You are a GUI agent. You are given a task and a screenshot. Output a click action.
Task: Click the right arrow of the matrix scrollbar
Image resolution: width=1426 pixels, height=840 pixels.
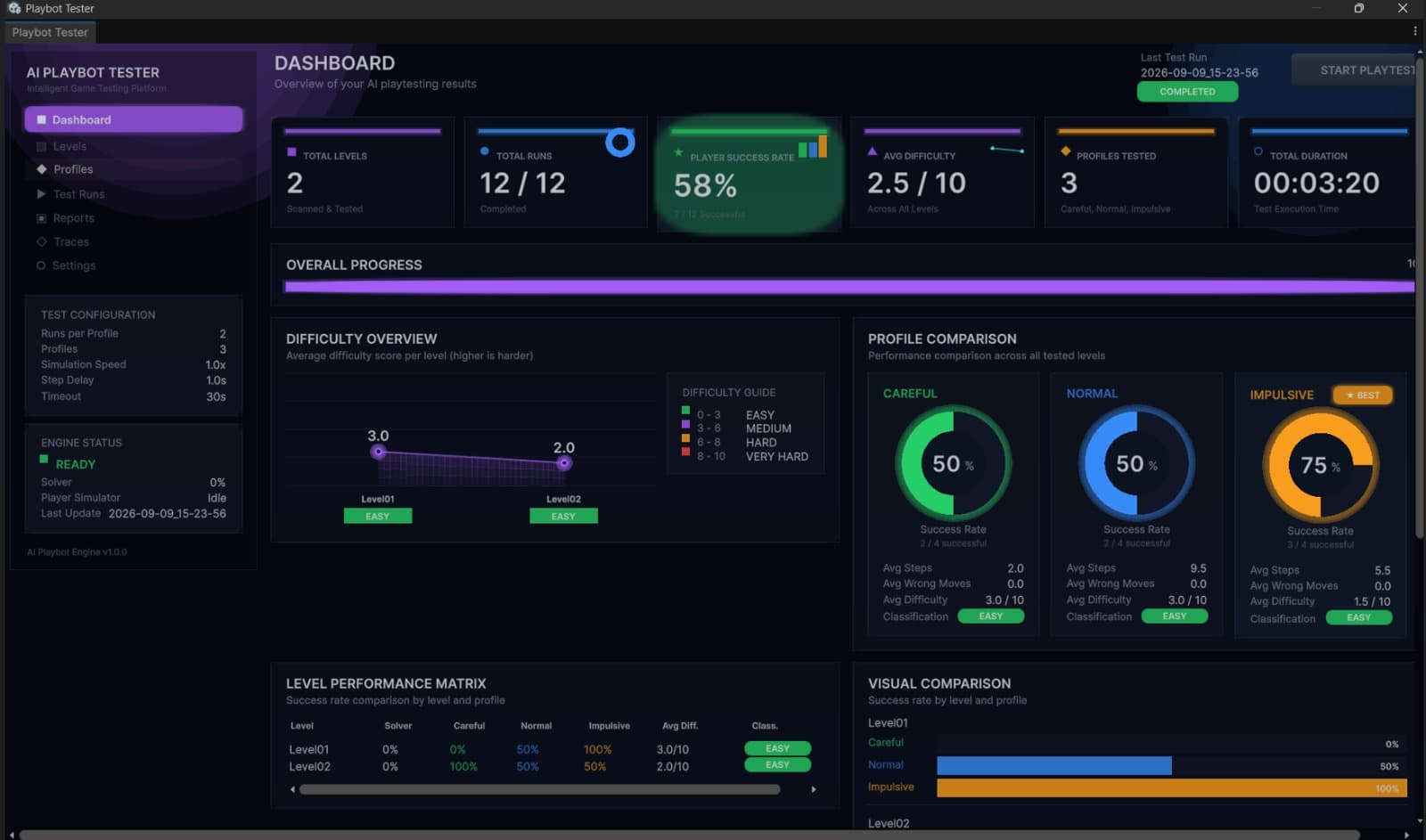[814, 789]
